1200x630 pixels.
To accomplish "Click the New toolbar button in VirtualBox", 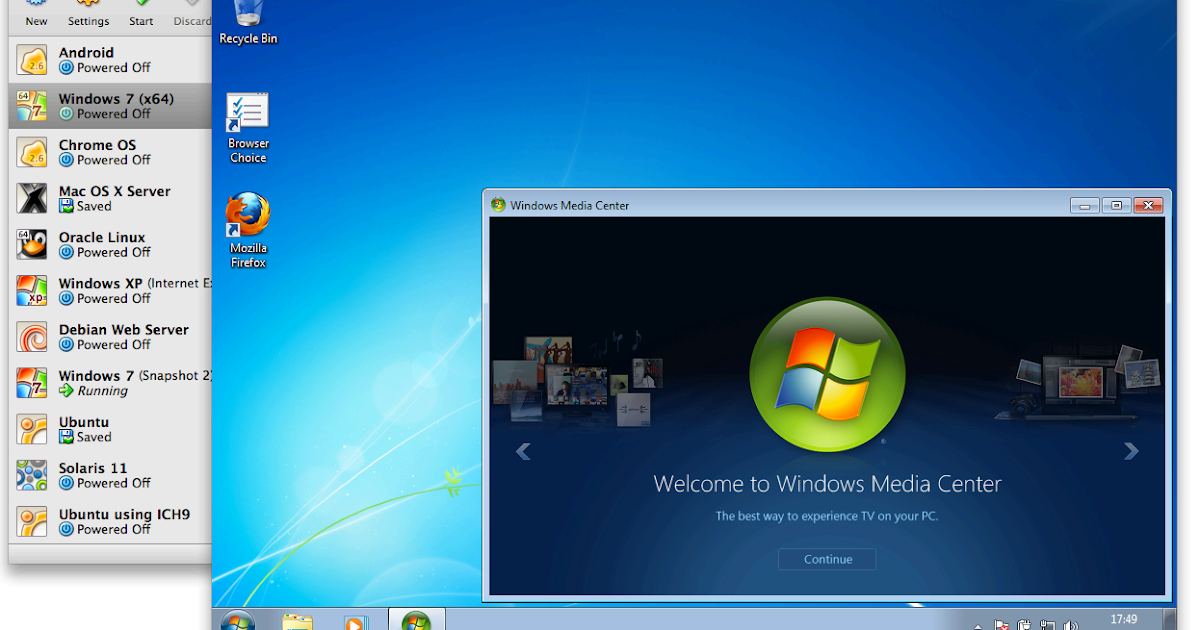I will click(x=36, y=14).
